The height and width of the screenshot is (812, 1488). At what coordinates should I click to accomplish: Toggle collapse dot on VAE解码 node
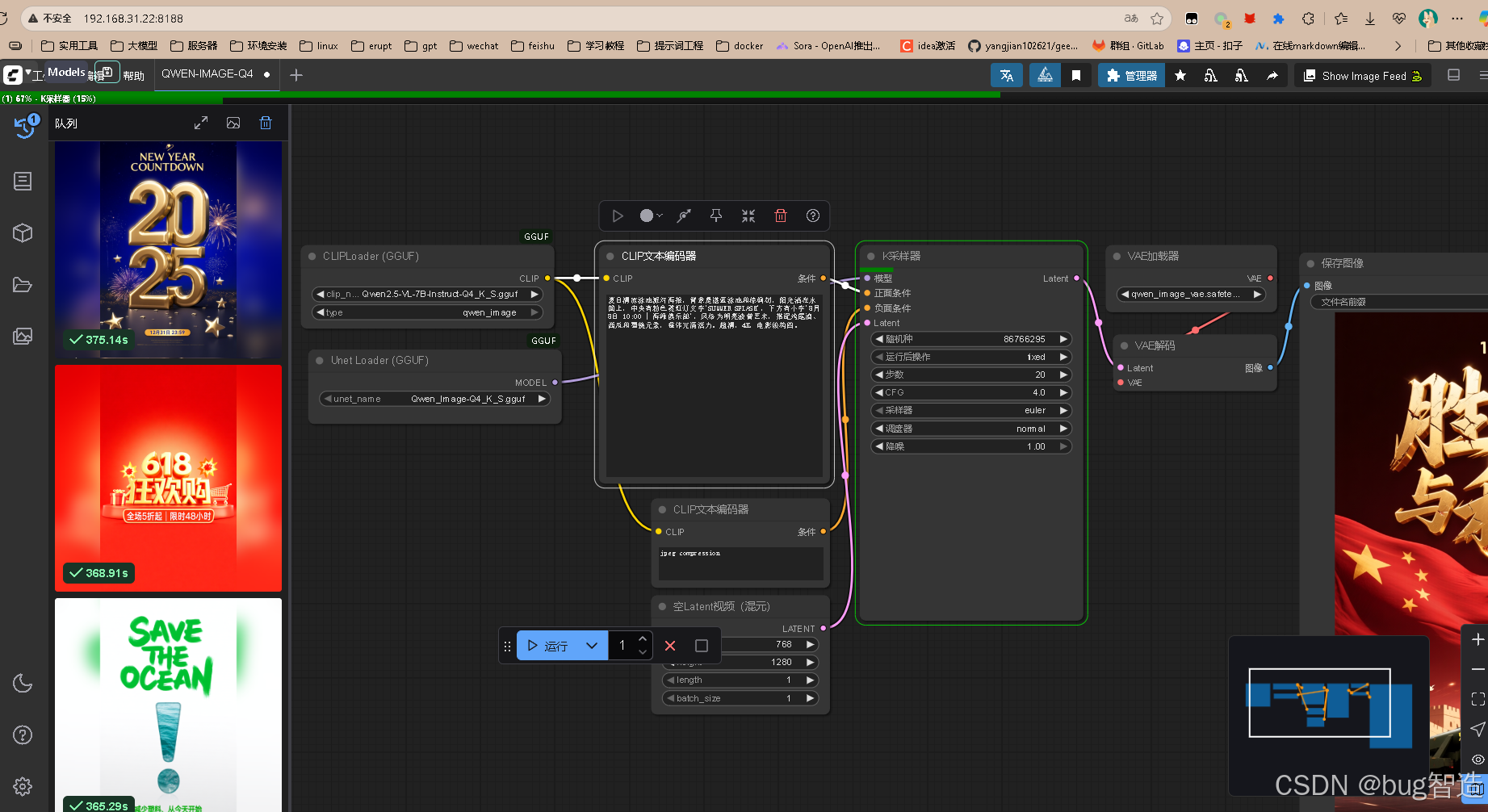coord(1124,345)
